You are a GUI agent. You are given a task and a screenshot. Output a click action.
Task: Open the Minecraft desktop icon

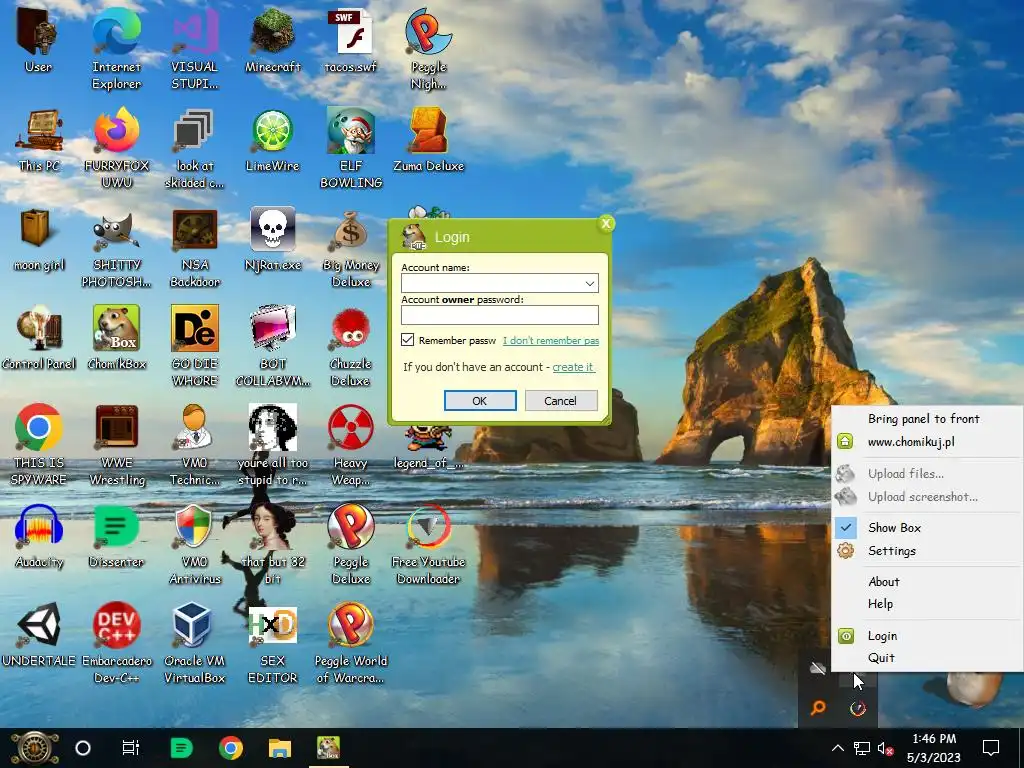point(272,33)
